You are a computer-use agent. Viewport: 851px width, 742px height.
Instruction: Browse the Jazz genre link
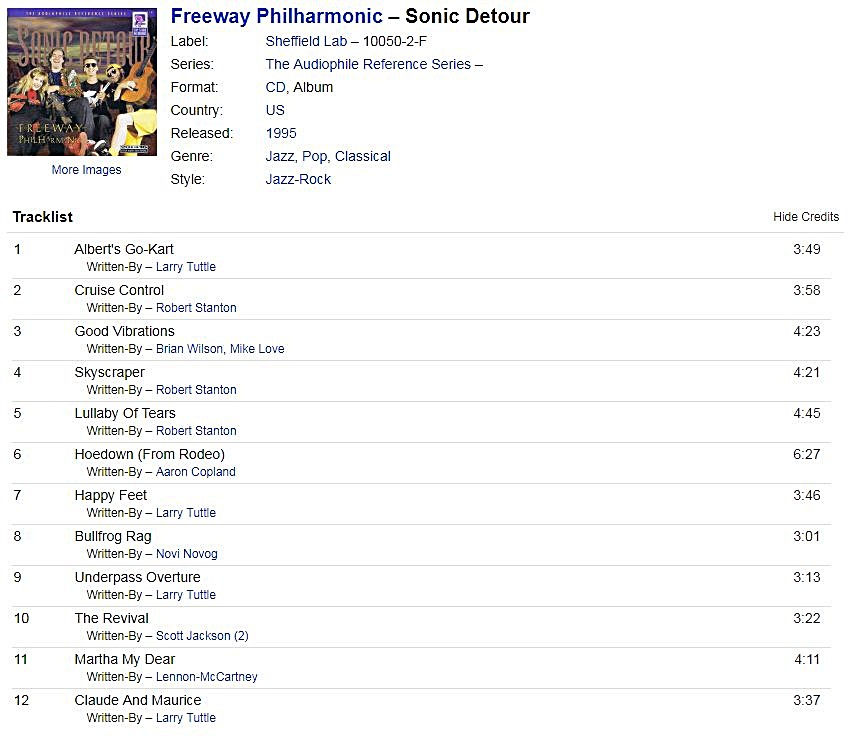click(279, 156)
